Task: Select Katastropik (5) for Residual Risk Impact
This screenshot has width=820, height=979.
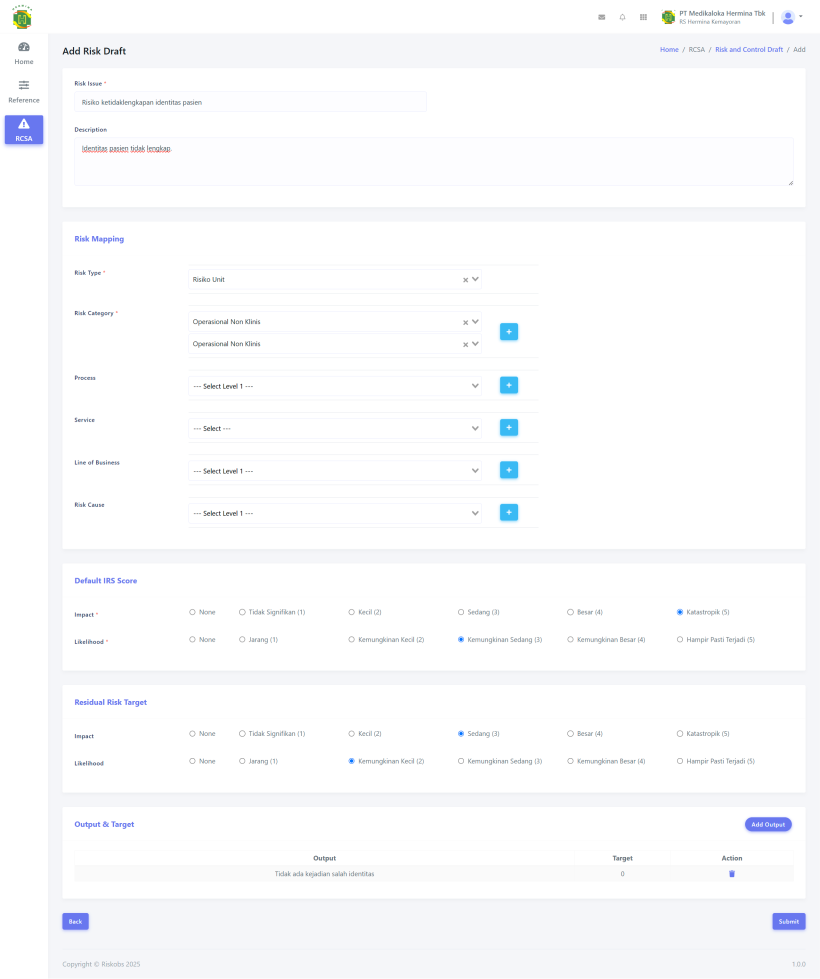Action: click(x=680, y=734)
